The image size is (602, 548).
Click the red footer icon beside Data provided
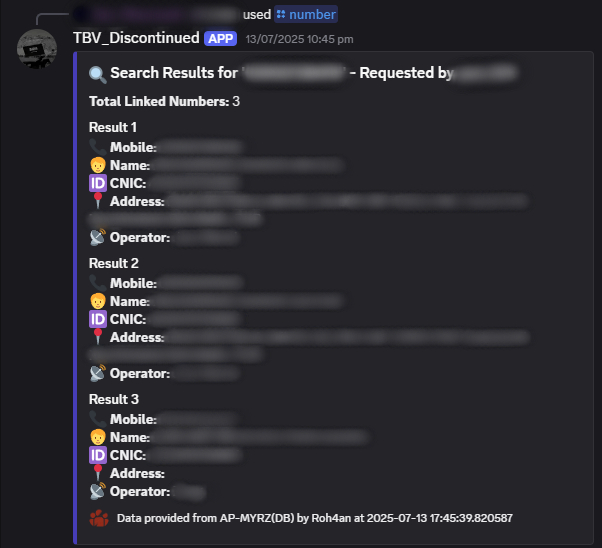click(x=99, y=518)
